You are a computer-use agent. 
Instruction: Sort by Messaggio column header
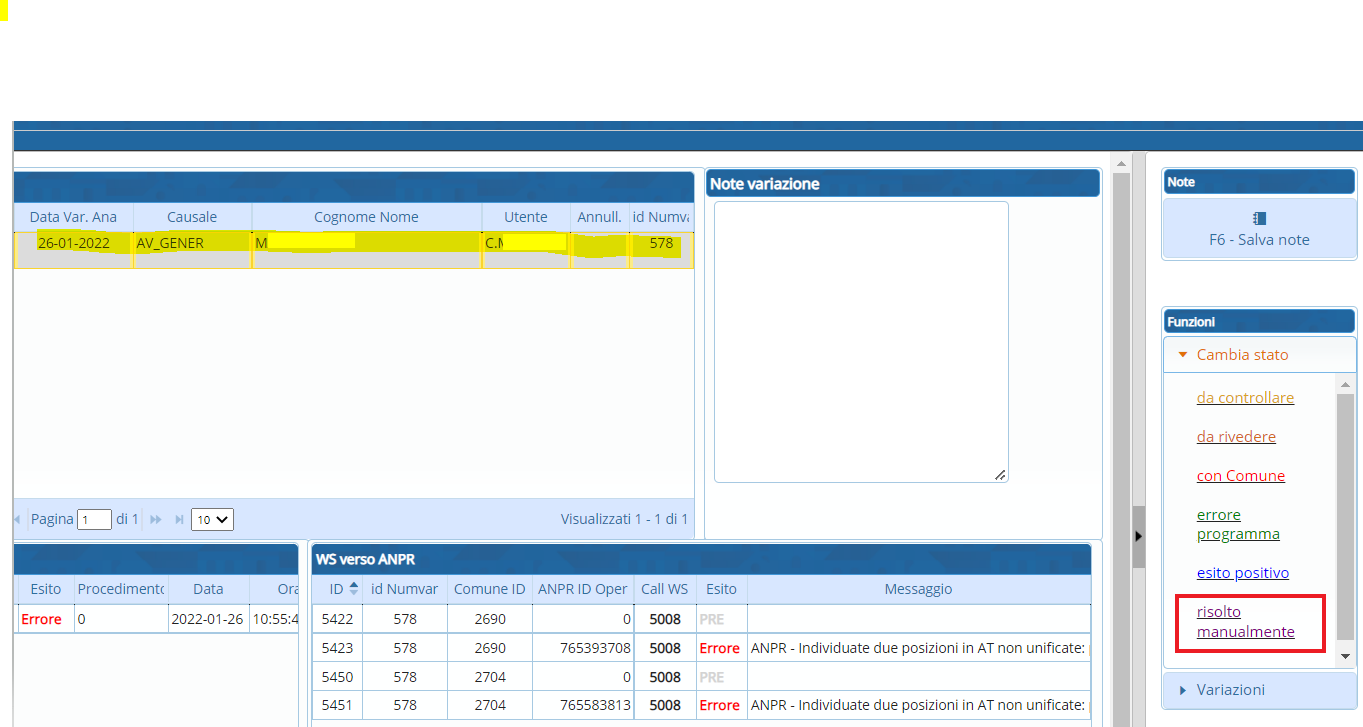pyautogui.click(x=918, y=589)
